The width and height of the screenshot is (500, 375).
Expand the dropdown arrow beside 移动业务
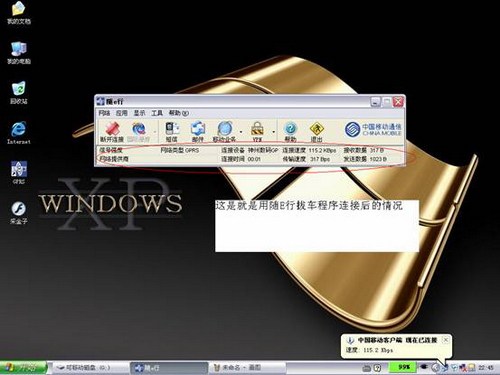(x=241, y=132)
